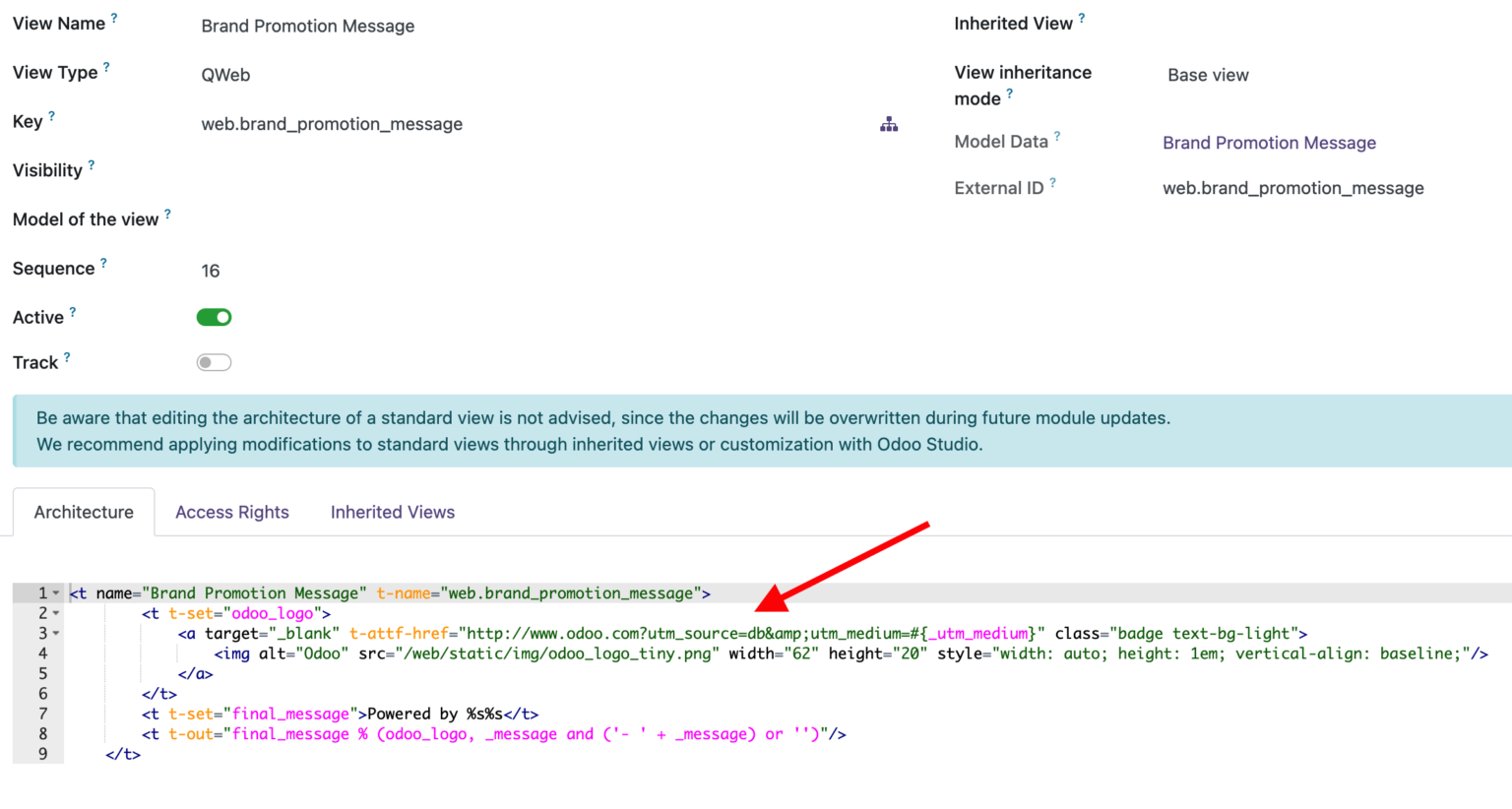Open help for the External ID field
The width and height of the screenshot is (1512, 809).
click(1052, 180)
